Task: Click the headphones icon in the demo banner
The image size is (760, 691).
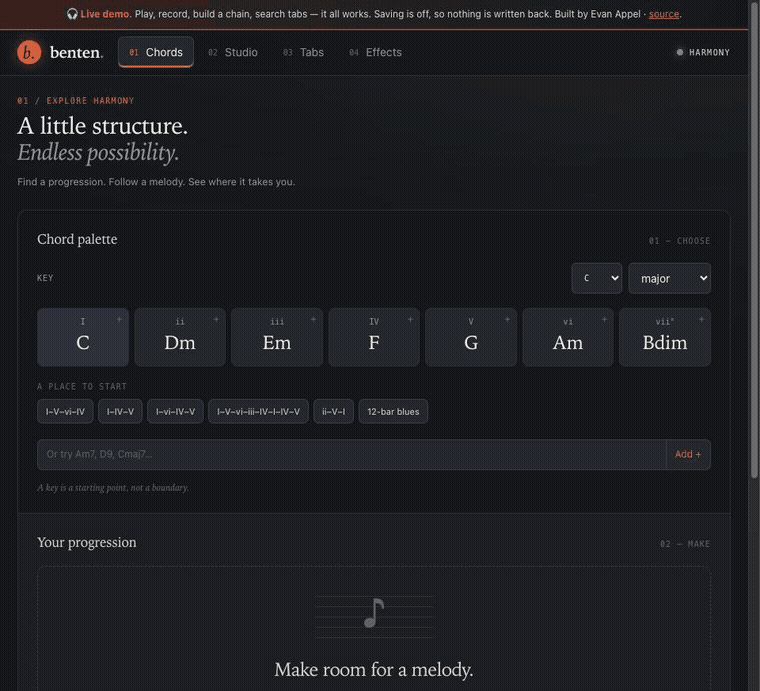Action: point(72,14)
